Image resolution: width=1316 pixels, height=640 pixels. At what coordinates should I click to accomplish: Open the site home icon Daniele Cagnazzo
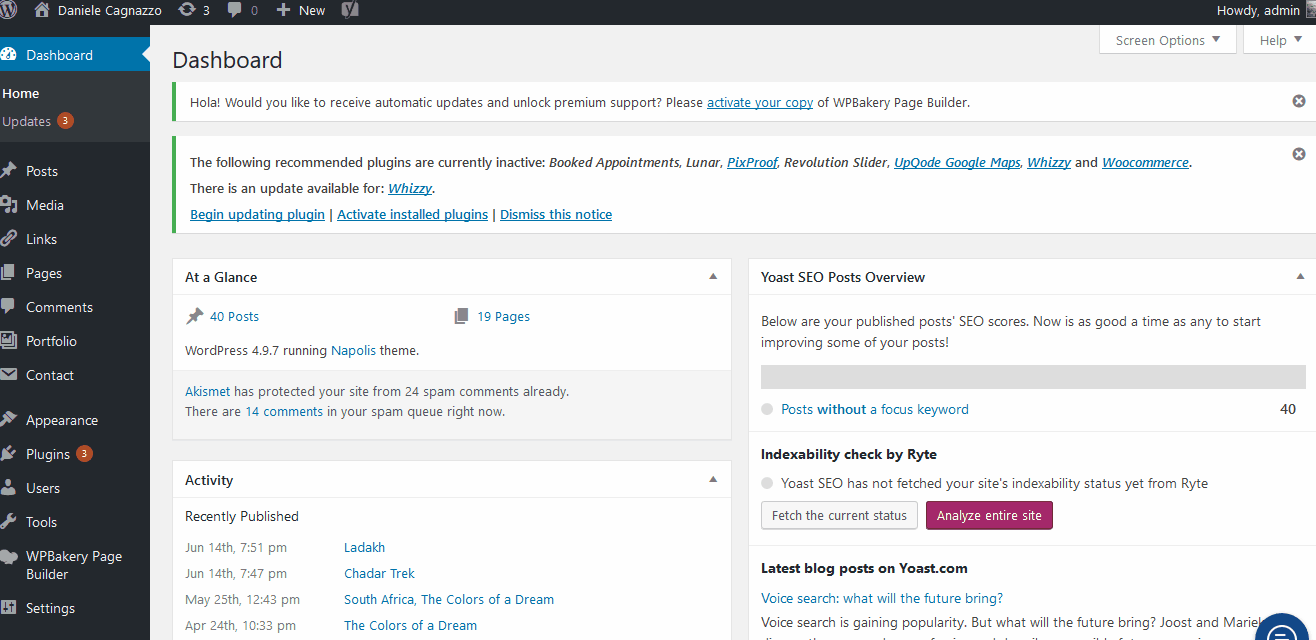coord(41,10)
